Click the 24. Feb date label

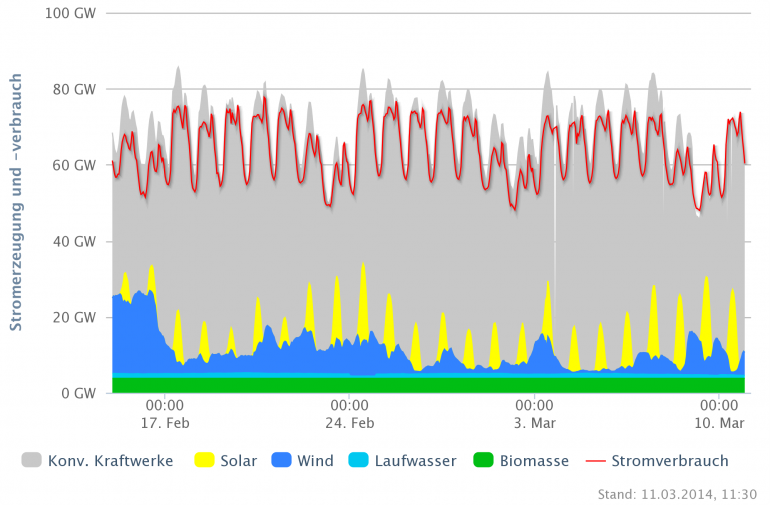(350, 423)
